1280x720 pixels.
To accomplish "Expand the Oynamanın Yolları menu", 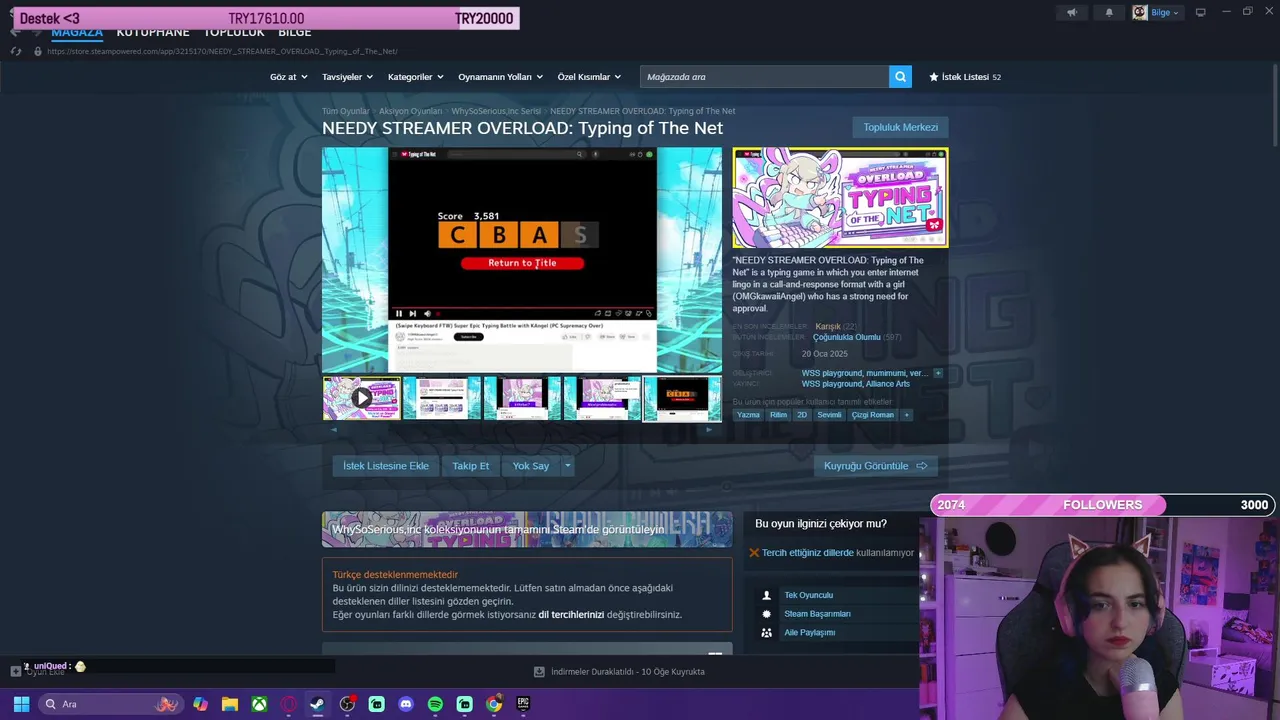I will 500,77.
